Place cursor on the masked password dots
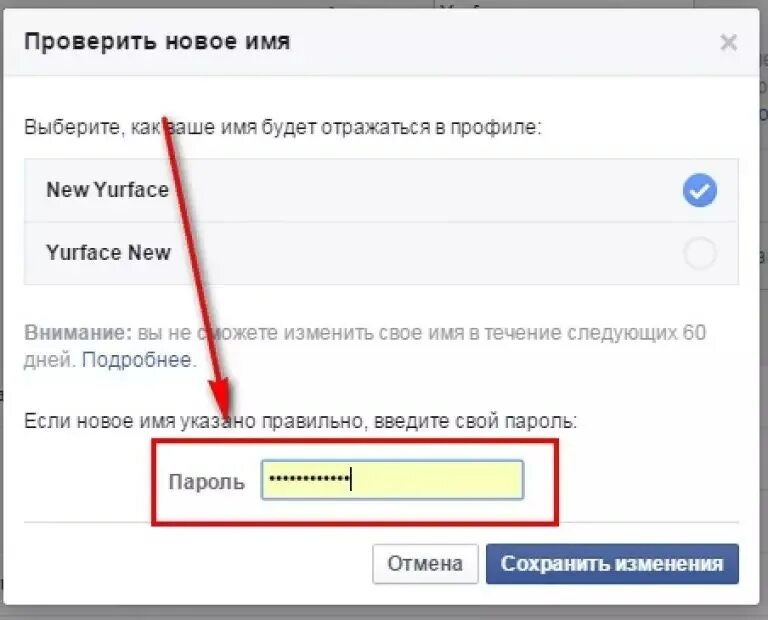The image size is (768, 620). click(x=310, y=478)
